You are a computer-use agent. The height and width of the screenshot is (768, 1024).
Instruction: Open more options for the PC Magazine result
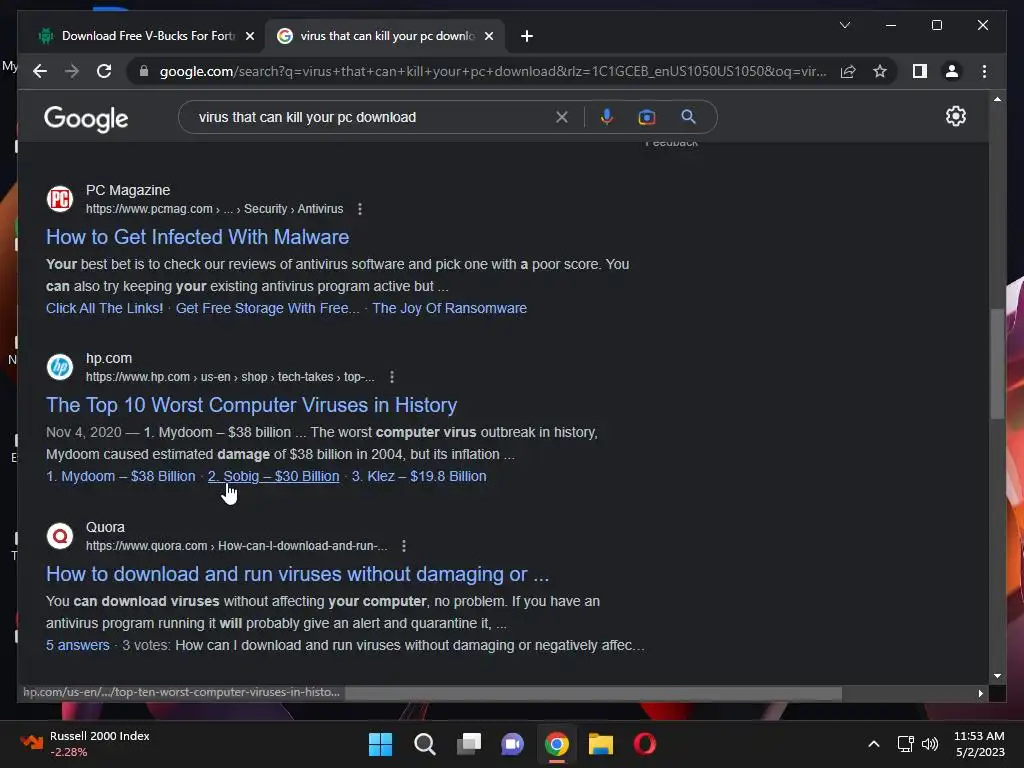click(360, 209)
